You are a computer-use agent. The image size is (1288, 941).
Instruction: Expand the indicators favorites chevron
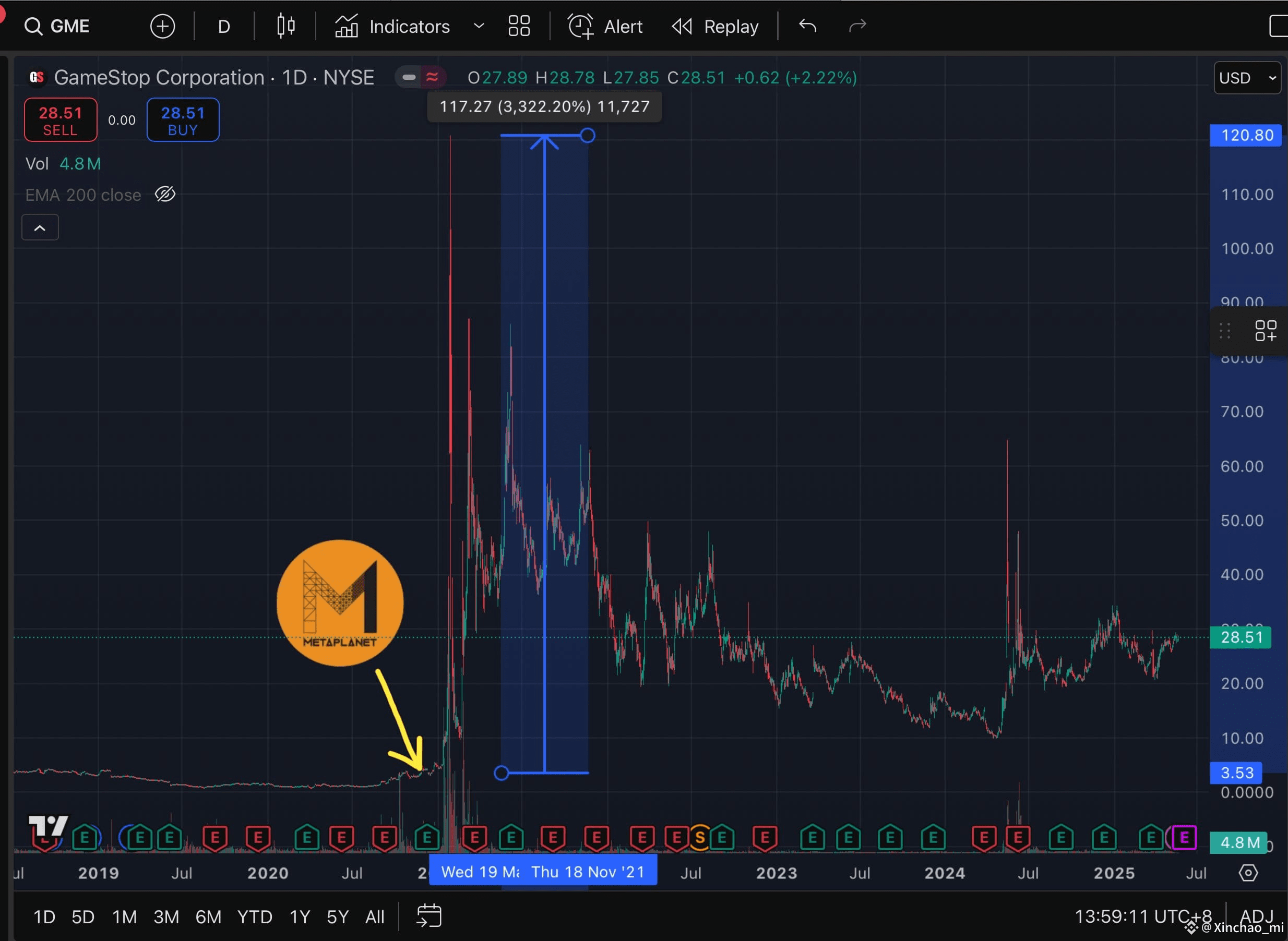coord(479,26)
